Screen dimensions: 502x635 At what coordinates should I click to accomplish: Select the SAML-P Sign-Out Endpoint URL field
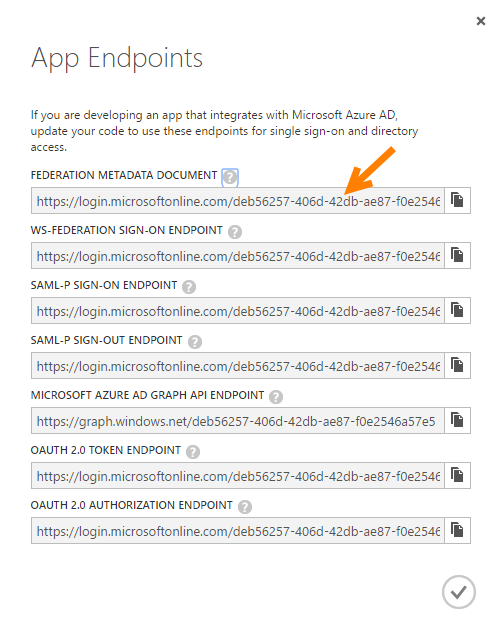click(238, 366)
